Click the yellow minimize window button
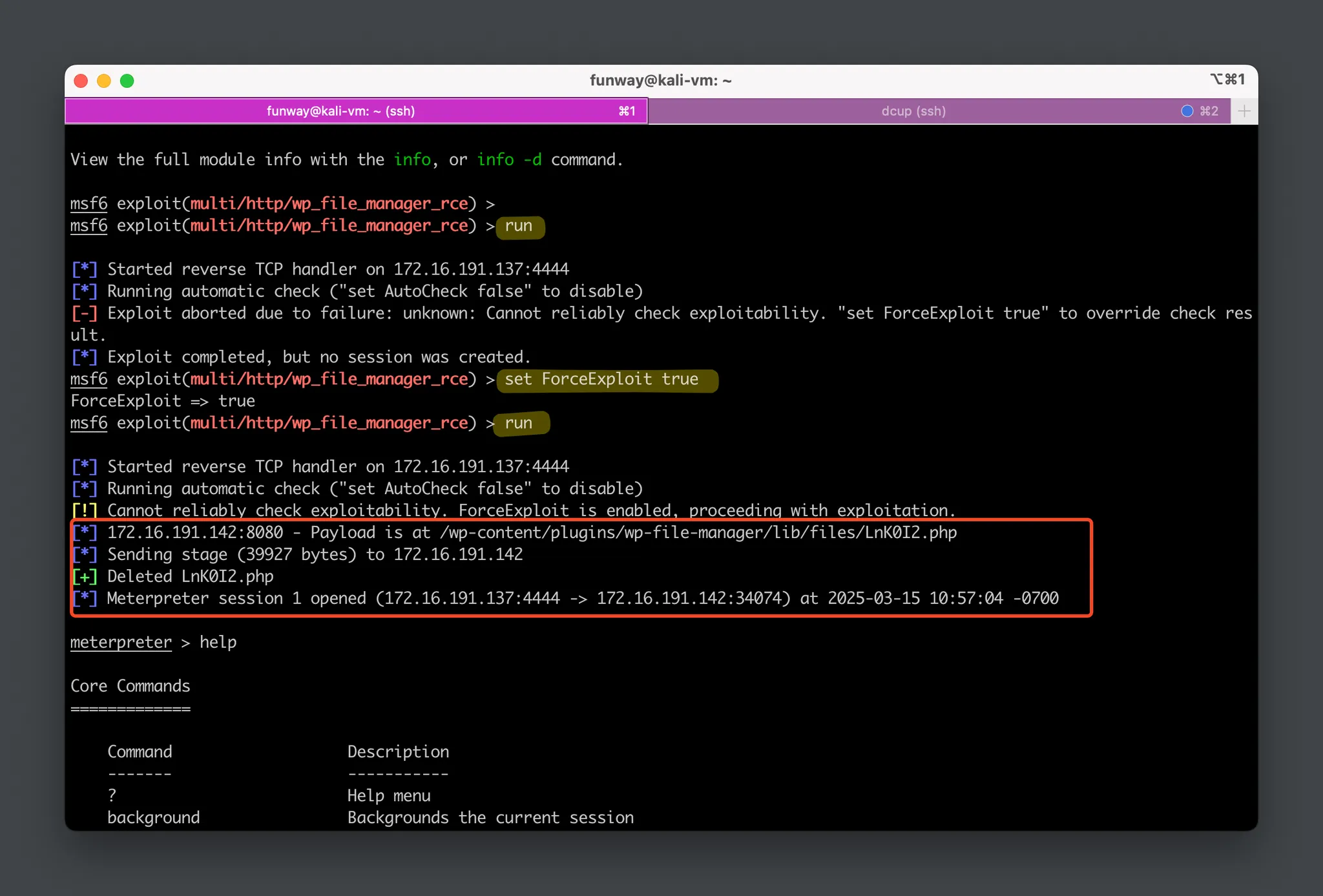Viewport: 1323px width, 896px height. 104,81
